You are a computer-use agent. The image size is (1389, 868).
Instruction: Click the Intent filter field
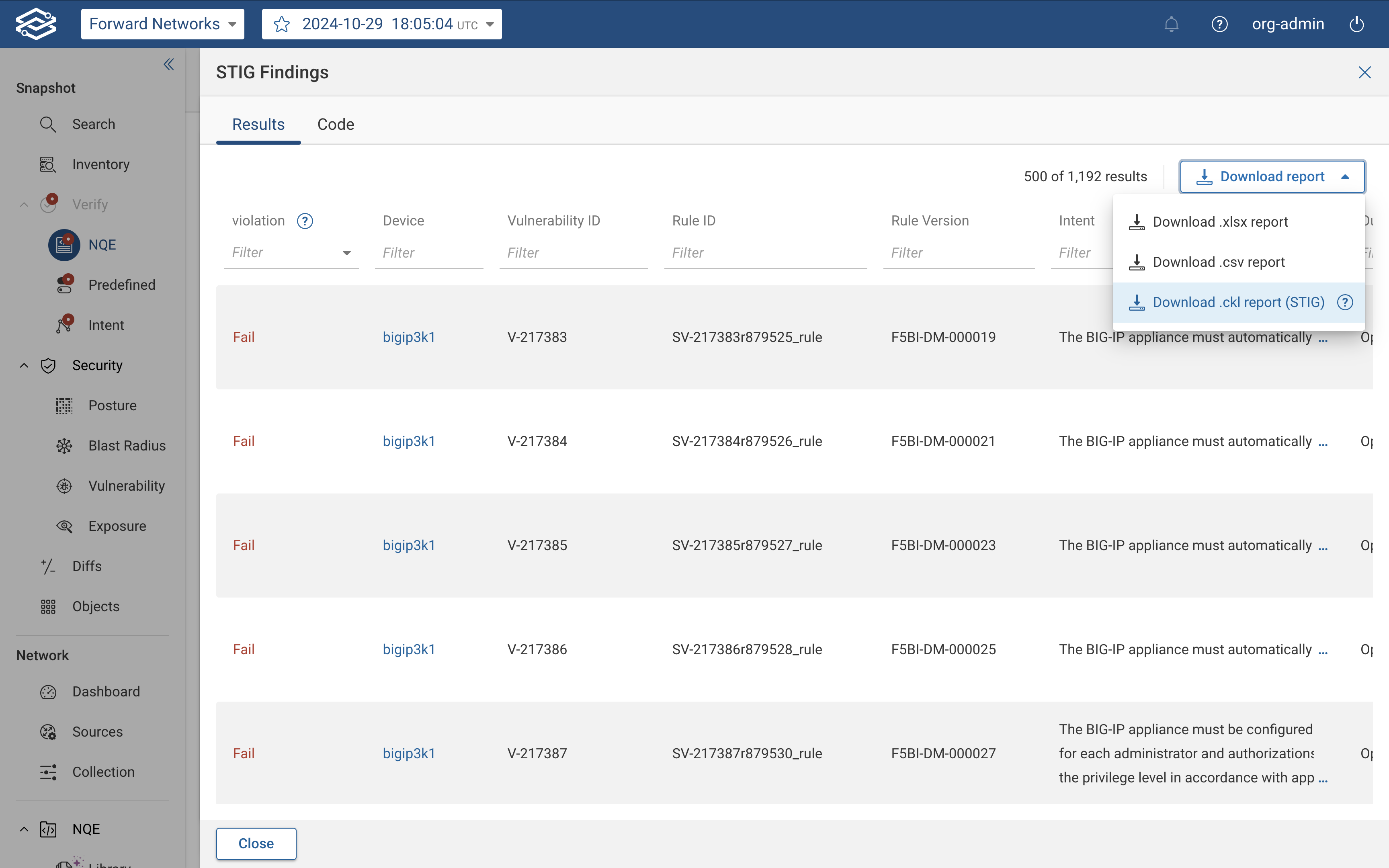pyautogui.click(x=1082, y=253)
